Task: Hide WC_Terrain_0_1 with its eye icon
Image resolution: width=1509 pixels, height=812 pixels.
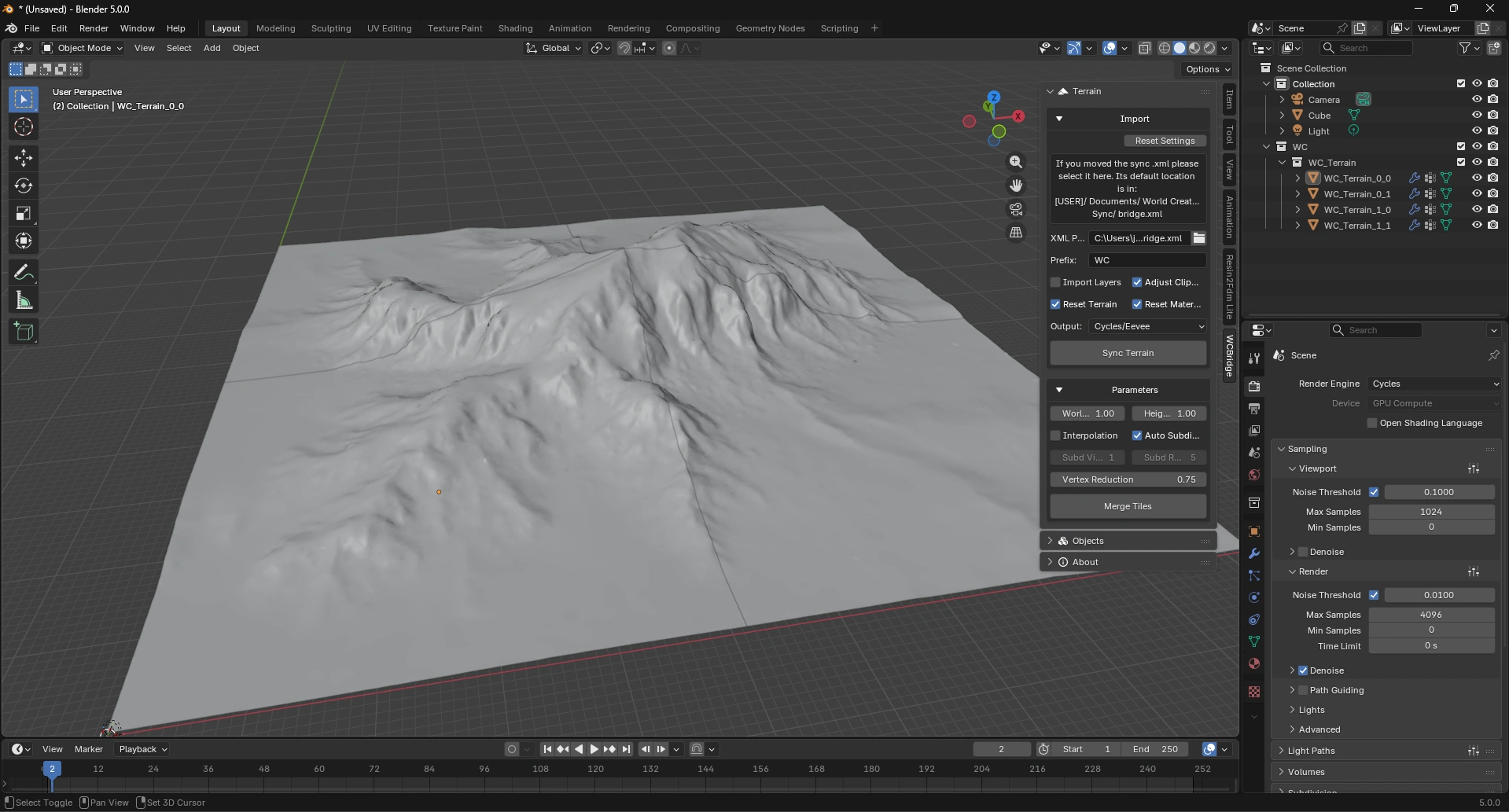Action: pyautogui.click(x=1476, y=194)
